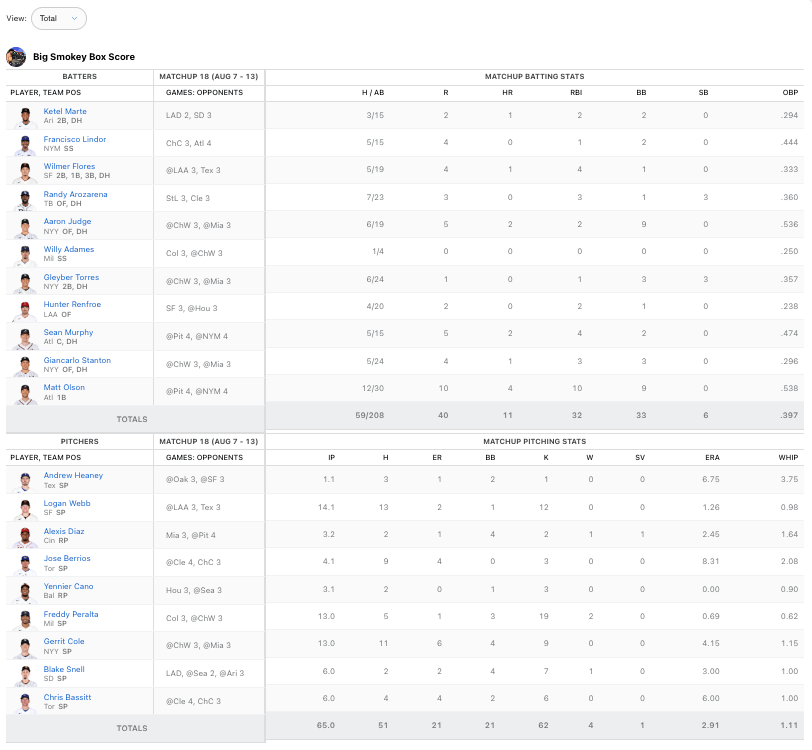
Task: Click Aaron Judge's player headshot
Action: pyautogui.click(x=24, y=226)
